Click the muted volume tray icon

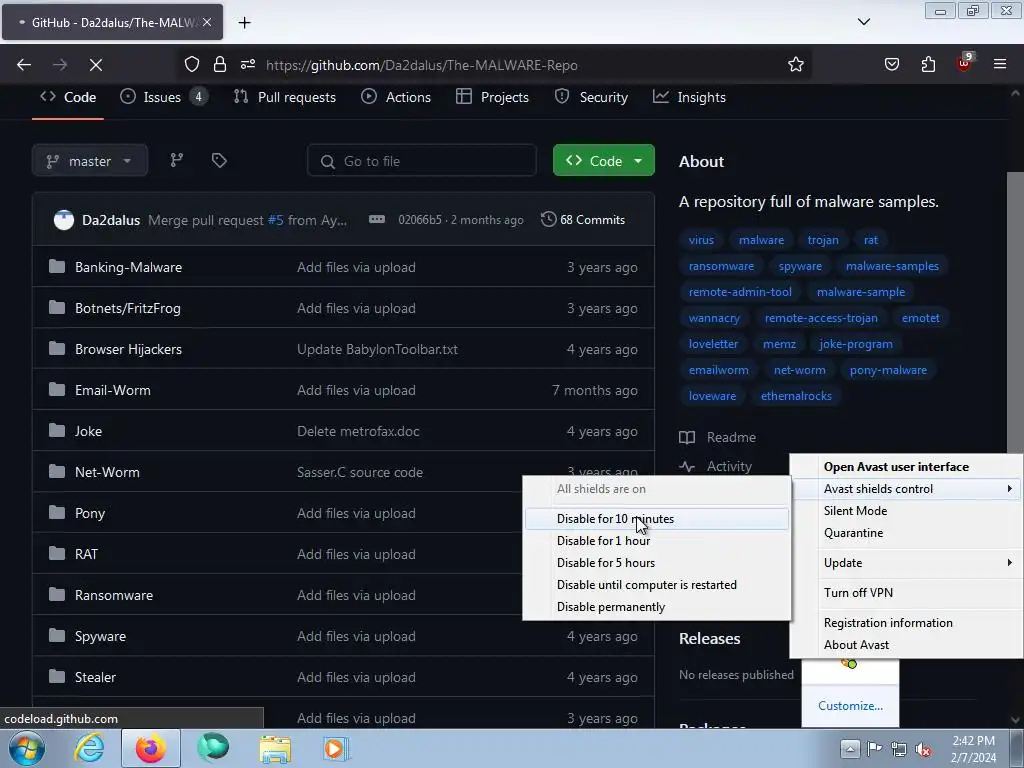[923, 749]
